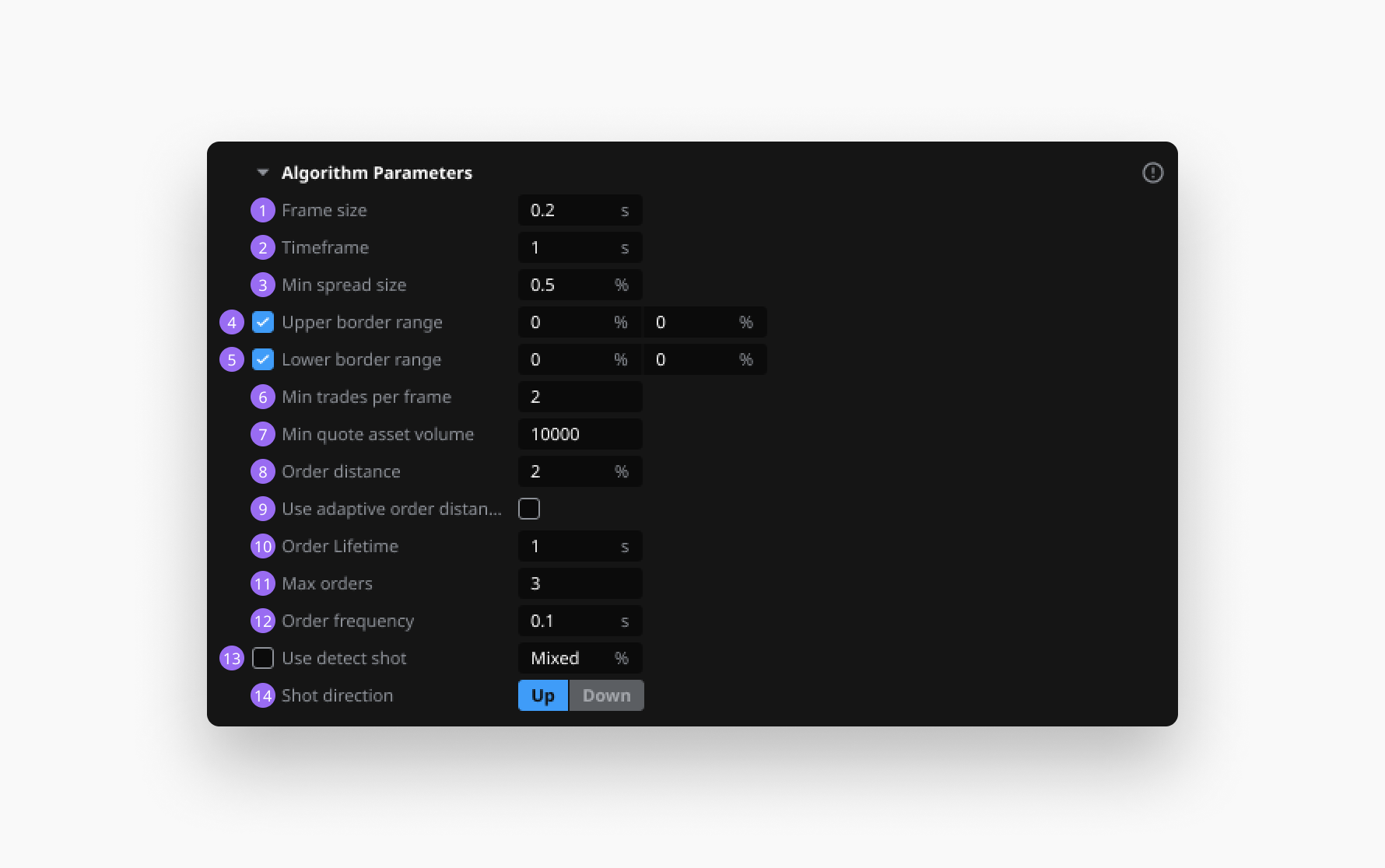Enable Use adaptive order distance checkbox
The image size is (1385, 868).
pos(529,509)
